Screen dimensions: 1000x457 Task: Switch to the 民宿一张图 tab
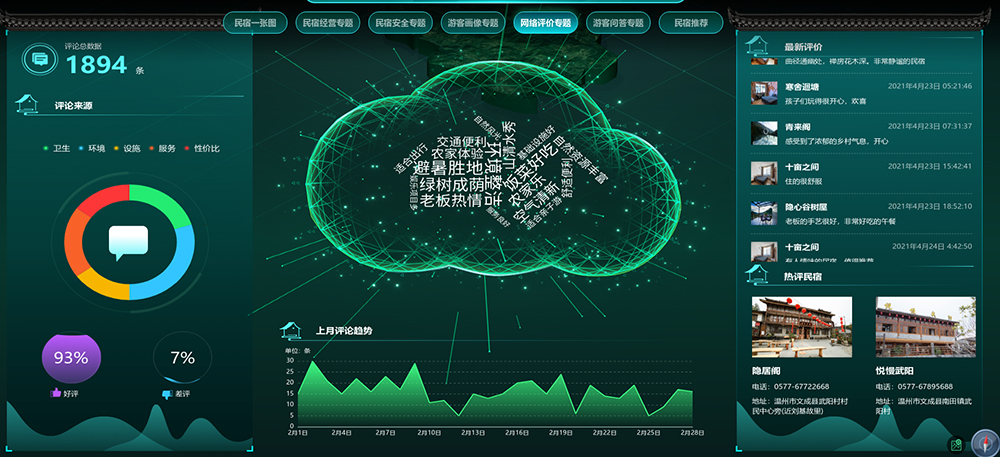[256, 22]
